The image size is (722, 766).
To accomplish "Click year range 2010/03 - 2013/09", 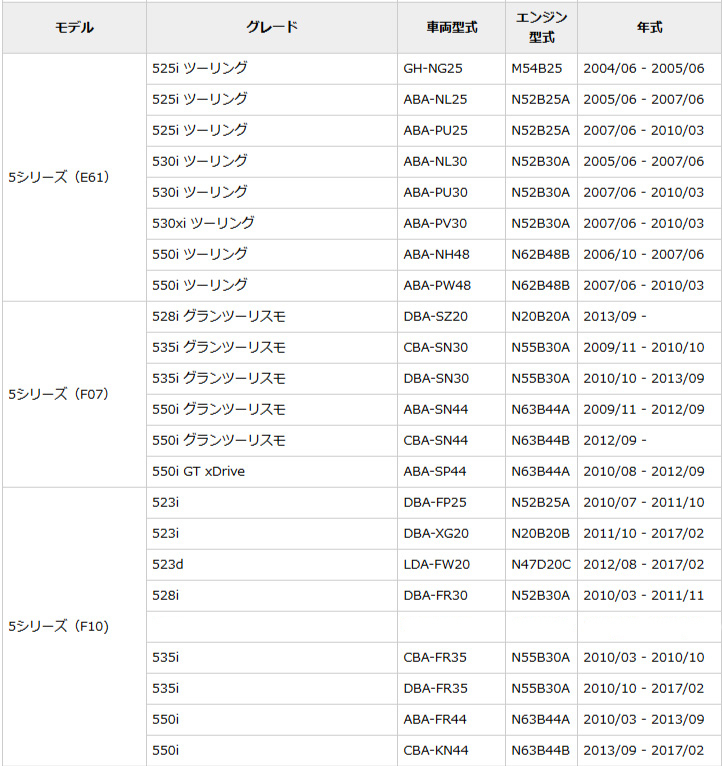I will (644, 720).
